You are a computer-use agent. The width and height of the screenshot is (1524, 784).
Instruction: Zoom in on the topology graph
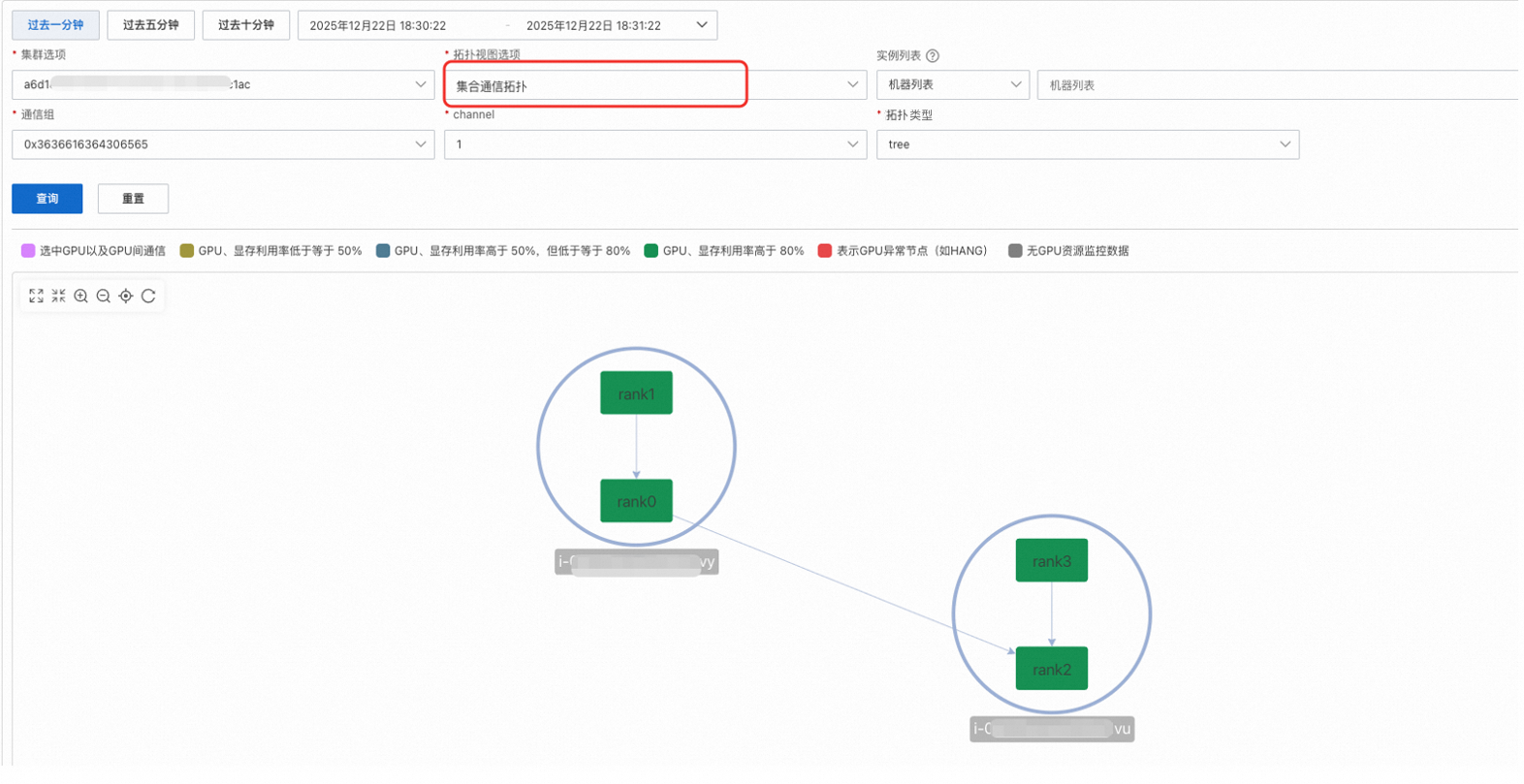(81, 296)
